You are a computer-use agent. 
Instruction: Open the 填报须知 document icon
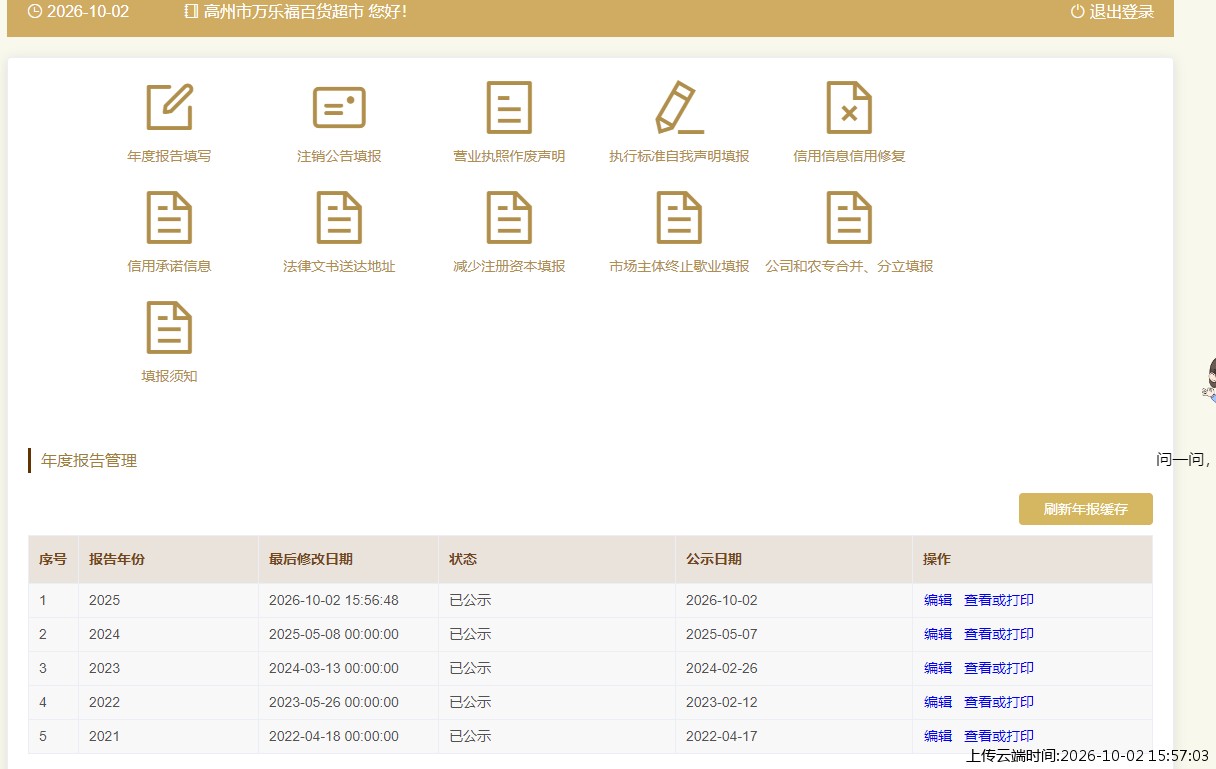[x=169, y=327]
